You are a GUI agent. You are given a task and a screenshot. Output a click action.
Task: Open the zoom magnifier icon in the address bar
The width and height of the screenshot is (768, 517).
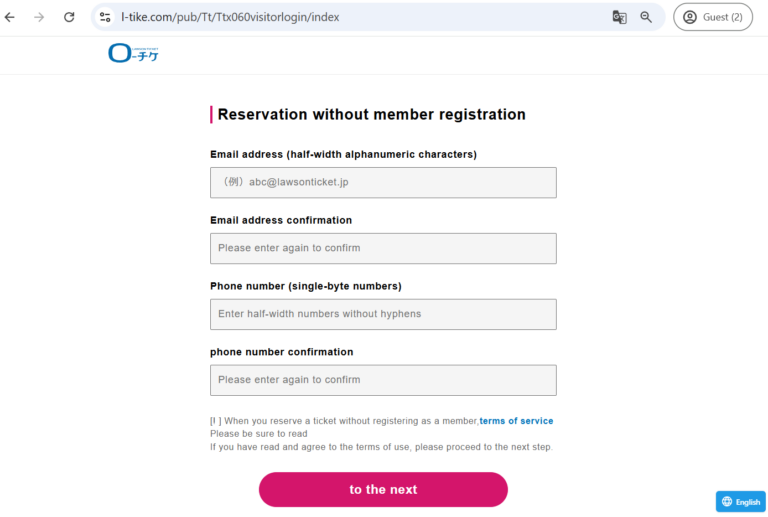pos(646,17)
